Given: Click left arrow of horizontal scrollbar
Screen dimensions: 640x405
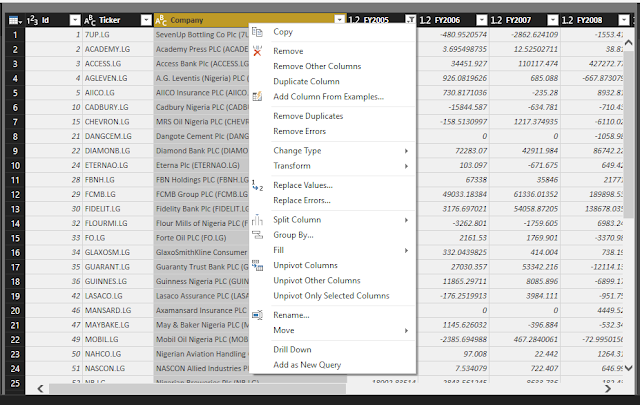Looking at the screenshot, I should click(40, 388).
